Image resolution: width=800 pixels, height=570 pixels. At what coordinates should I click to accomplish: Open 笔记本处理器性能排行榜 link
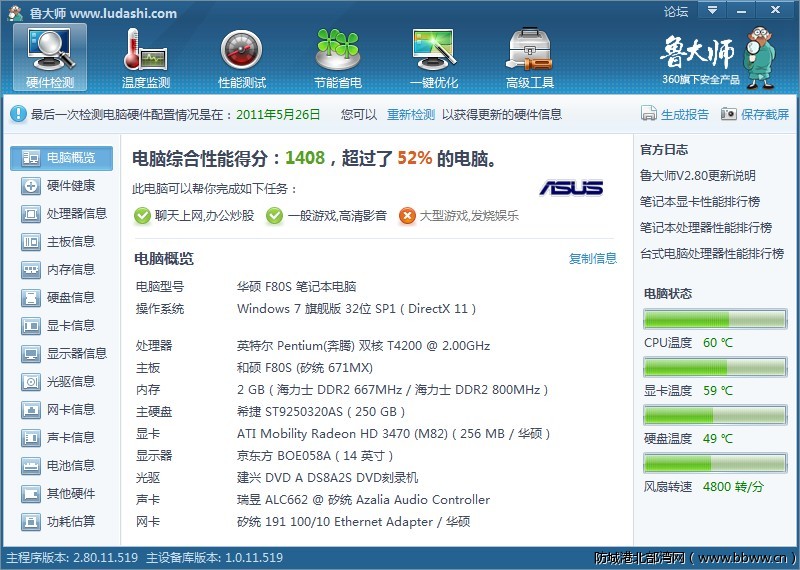click(x=706, y=228)
